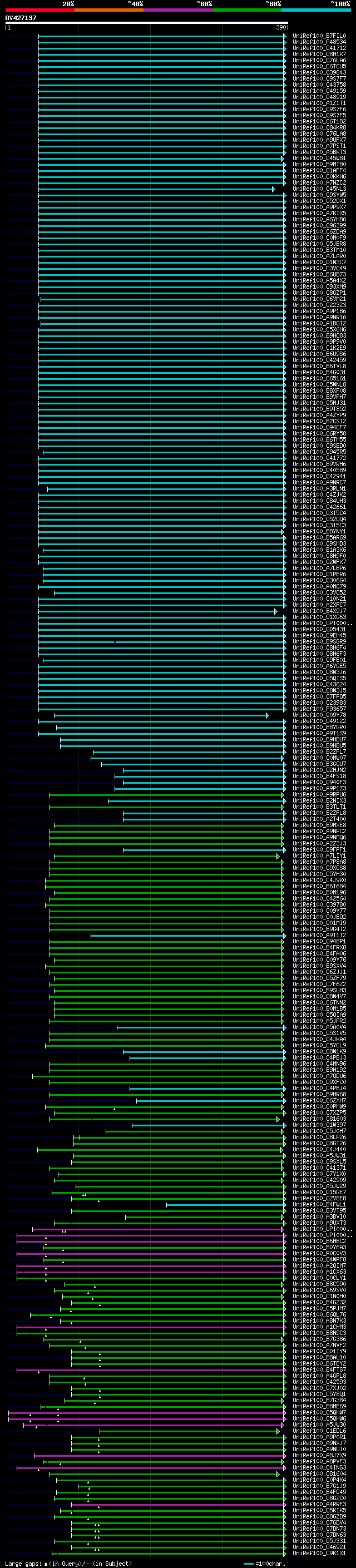
Task: Open UniRef100_C9EH45 hit
Action: (319, 635)
